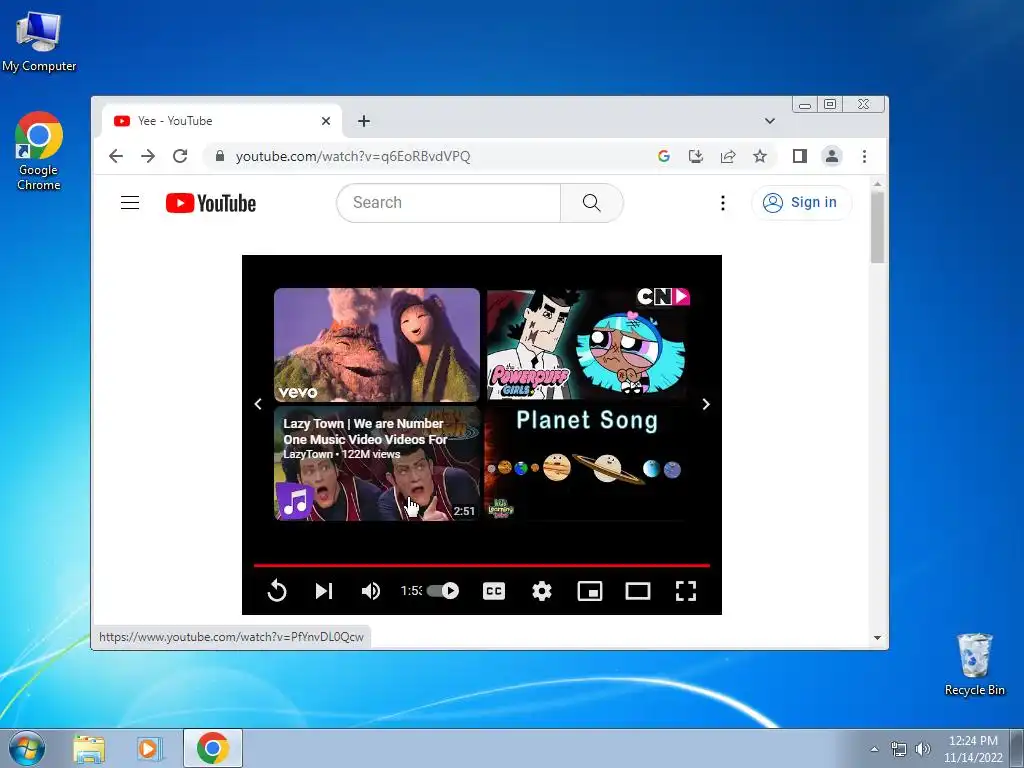Reload the current page
The image size is (1024, 768).
tap(180, 156)
